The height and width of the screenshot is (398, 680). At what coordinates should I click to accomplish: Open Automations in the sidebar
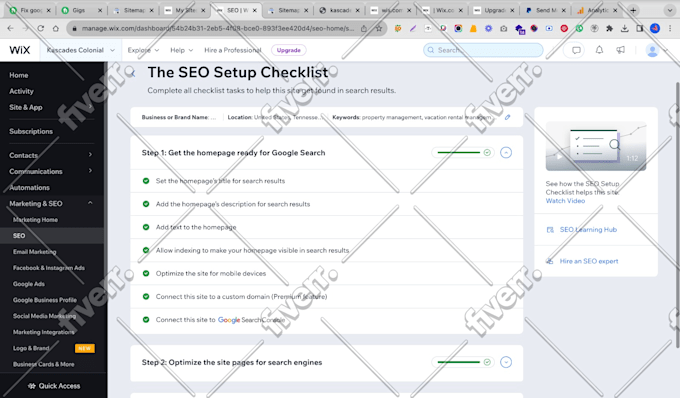[29, 187]
